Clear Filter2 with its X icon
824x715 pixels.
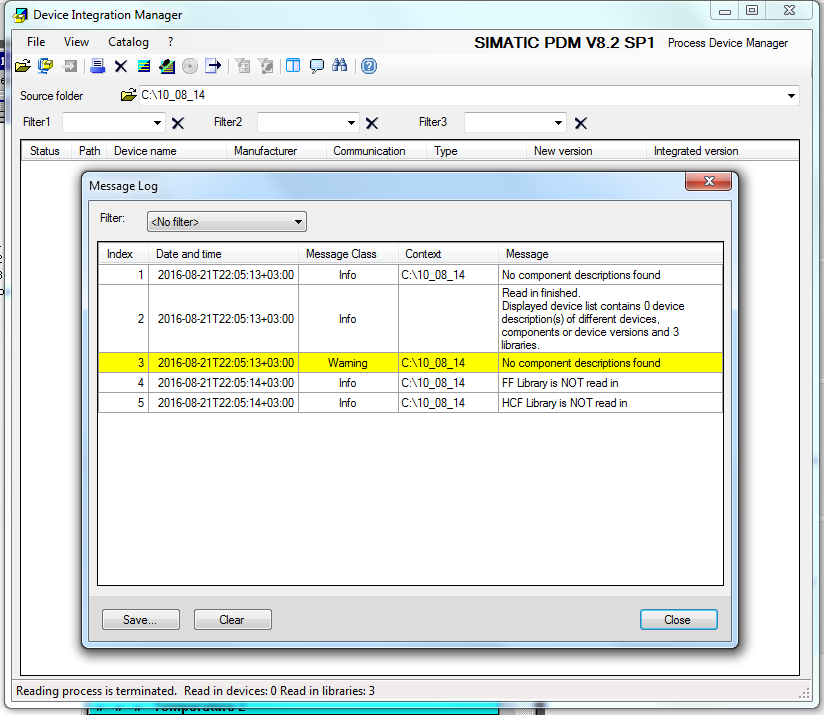[372, 123]
